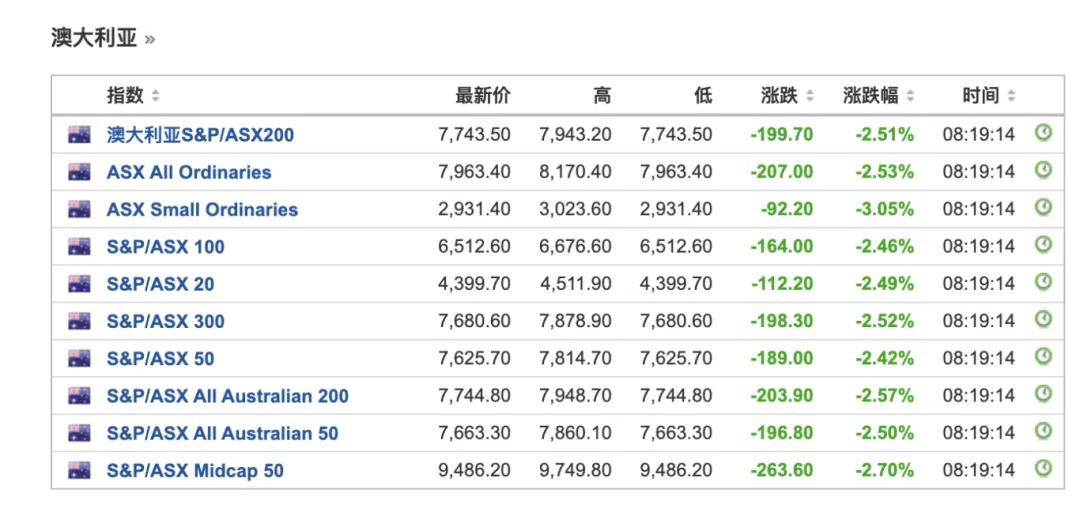Screen dimensions: 1080x516
Task: Click the Australian flag beside S&P/ASX 20
Action: point(80,284)
